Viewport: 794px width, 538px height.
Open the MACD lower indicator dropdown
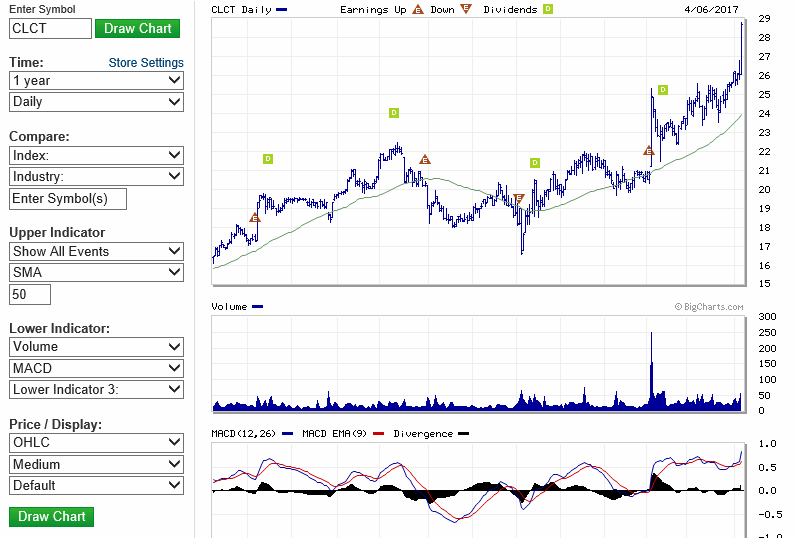pyautogui.click(x=96, y=368)
